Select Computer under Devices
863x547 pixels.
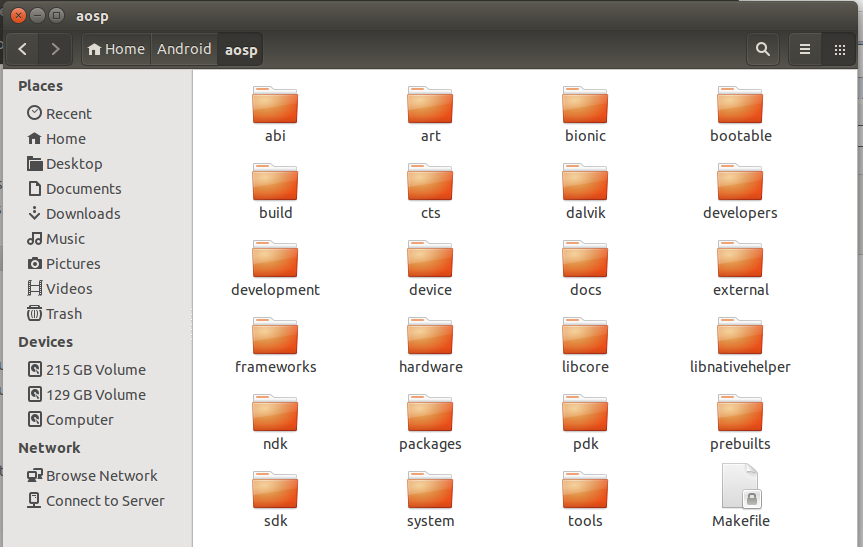[x=70, y=420]
